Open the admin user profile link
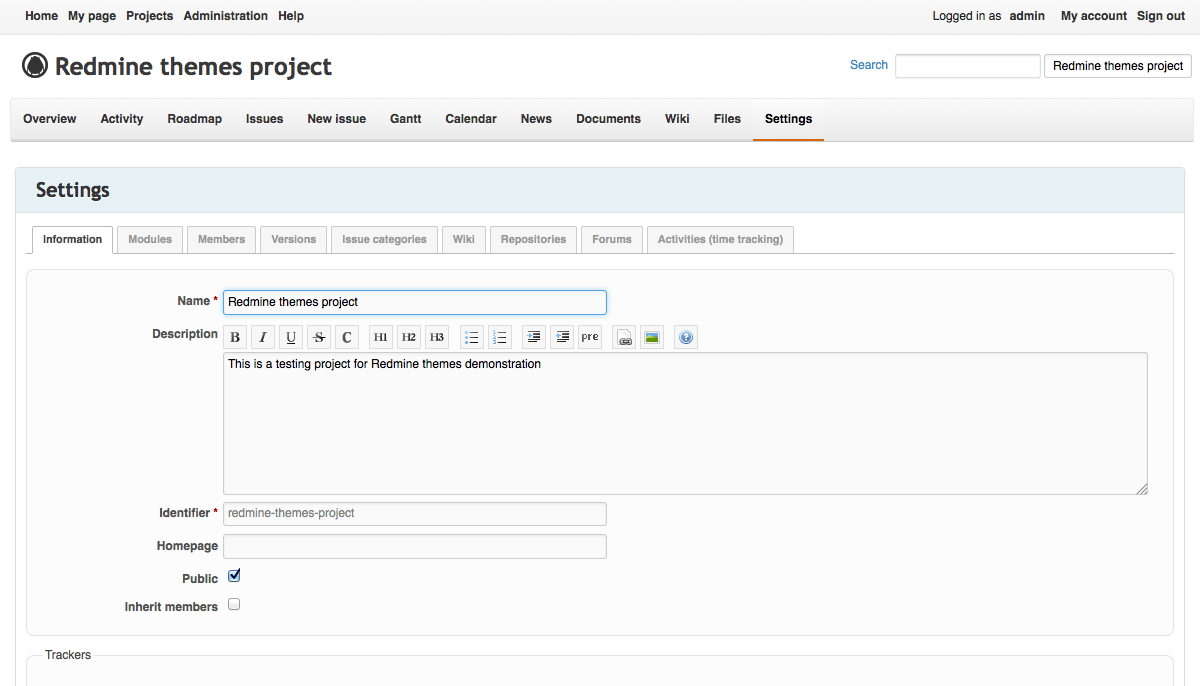The width and height of the screenshot is (1200, 686). pyautogui.click(x=1027, y=16)
